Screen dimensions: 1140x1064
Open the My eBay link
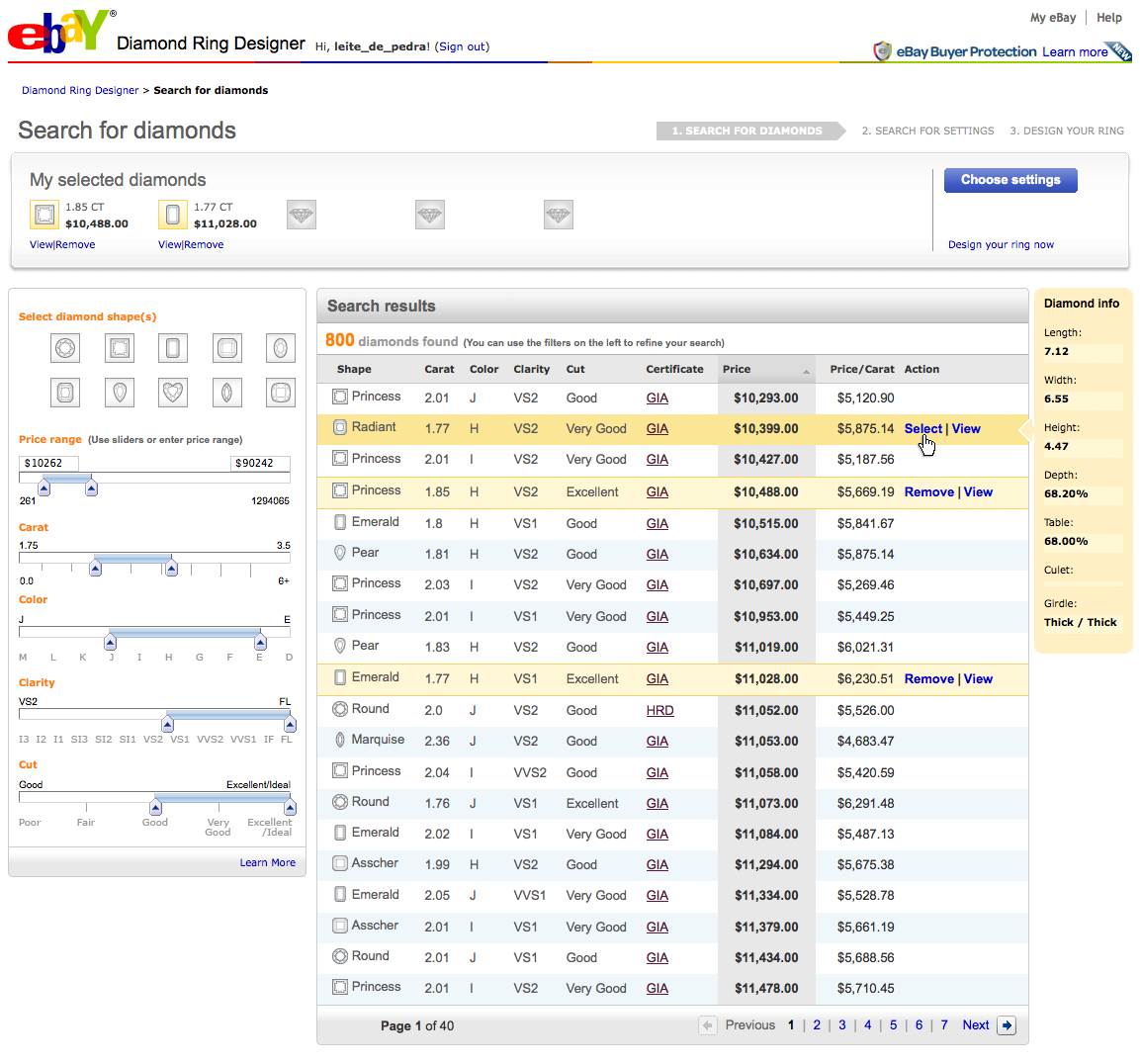click(1053, 18)
